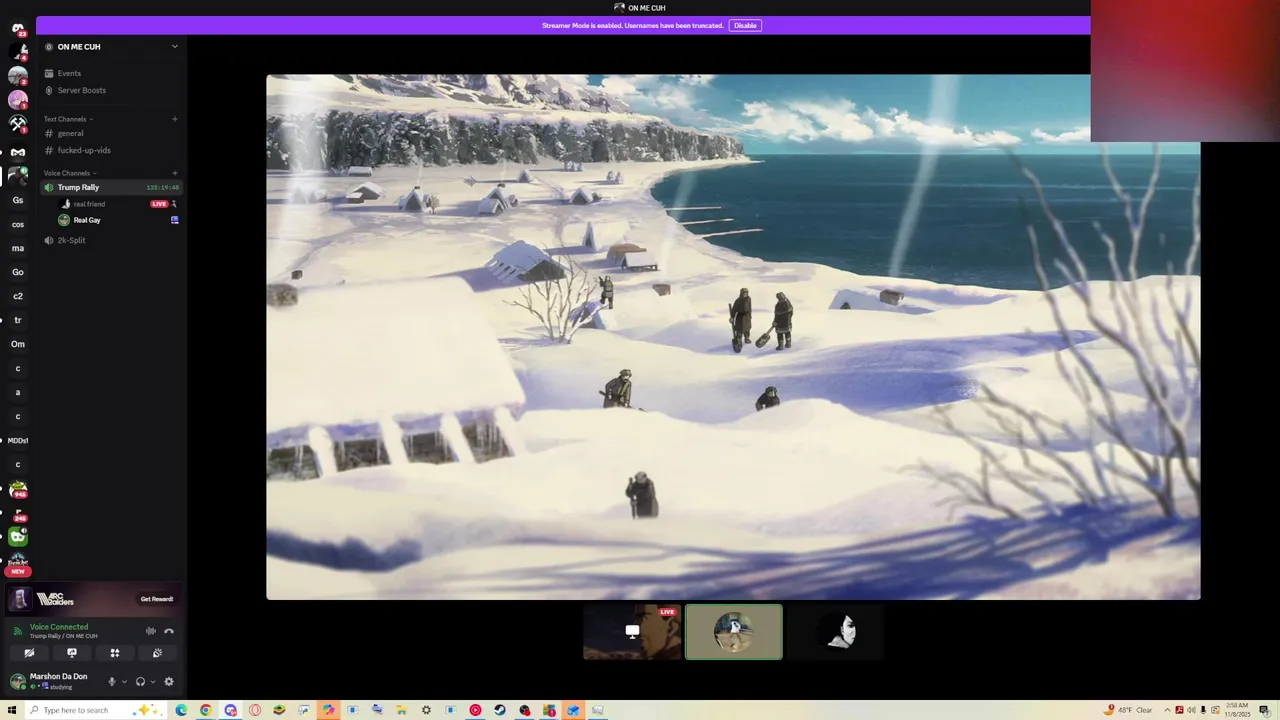The height and width of the screenshot is (720, 1280).
Task: Open the soundboard icon
Action: (x=157, y=653)
